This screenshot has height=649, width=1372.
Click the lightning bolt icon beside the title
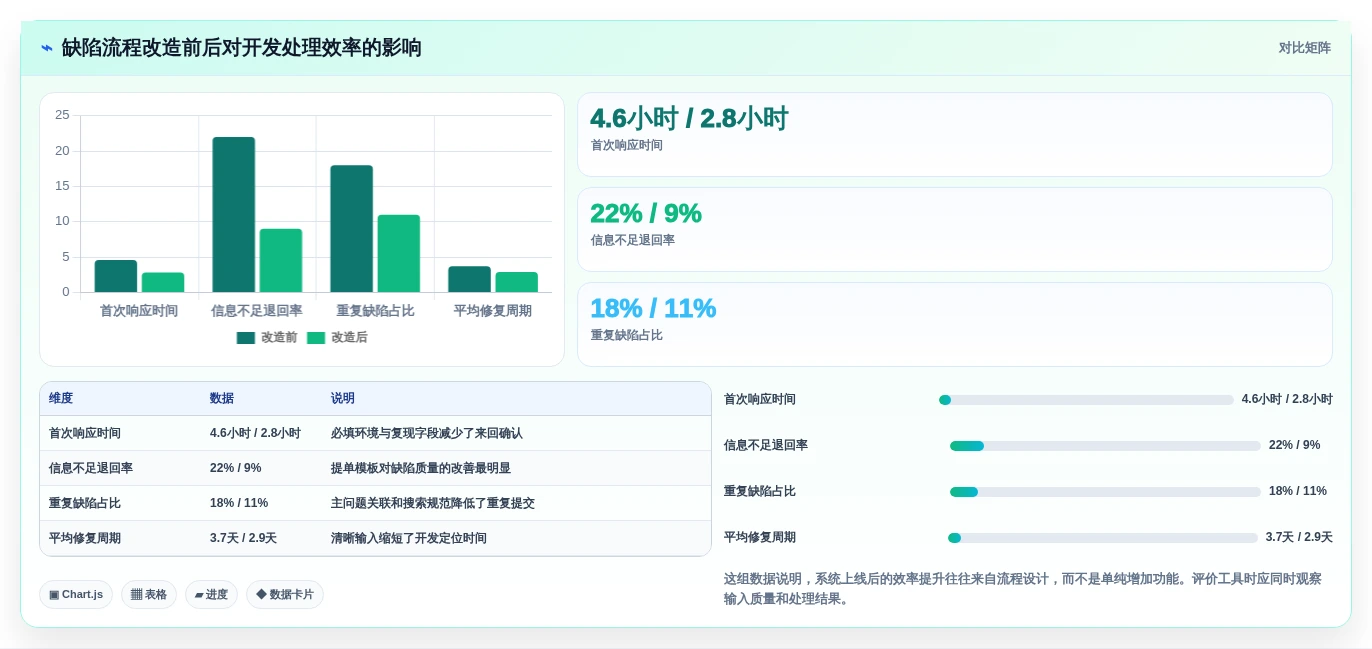coord(47,48)
